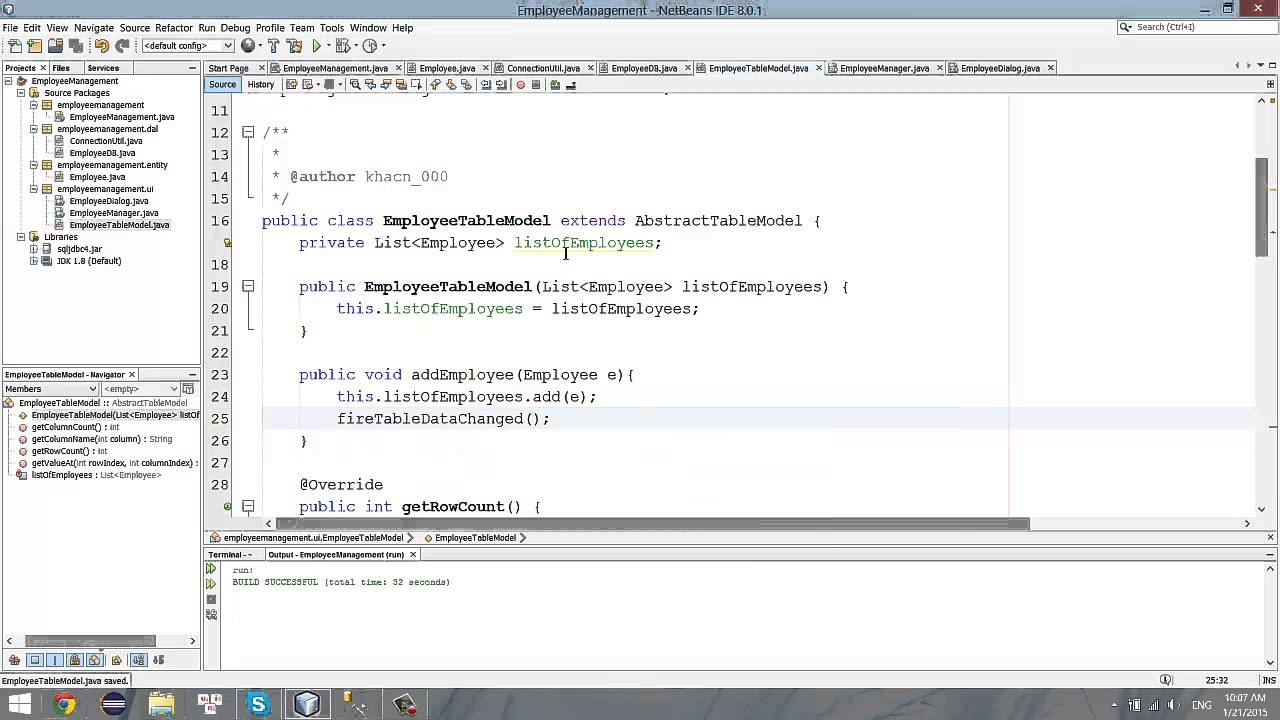This screenshot has height=720, width=1280.
Task: Click the Profile Project clock icon
Action: pyautogui.click(x=370, y=46)
